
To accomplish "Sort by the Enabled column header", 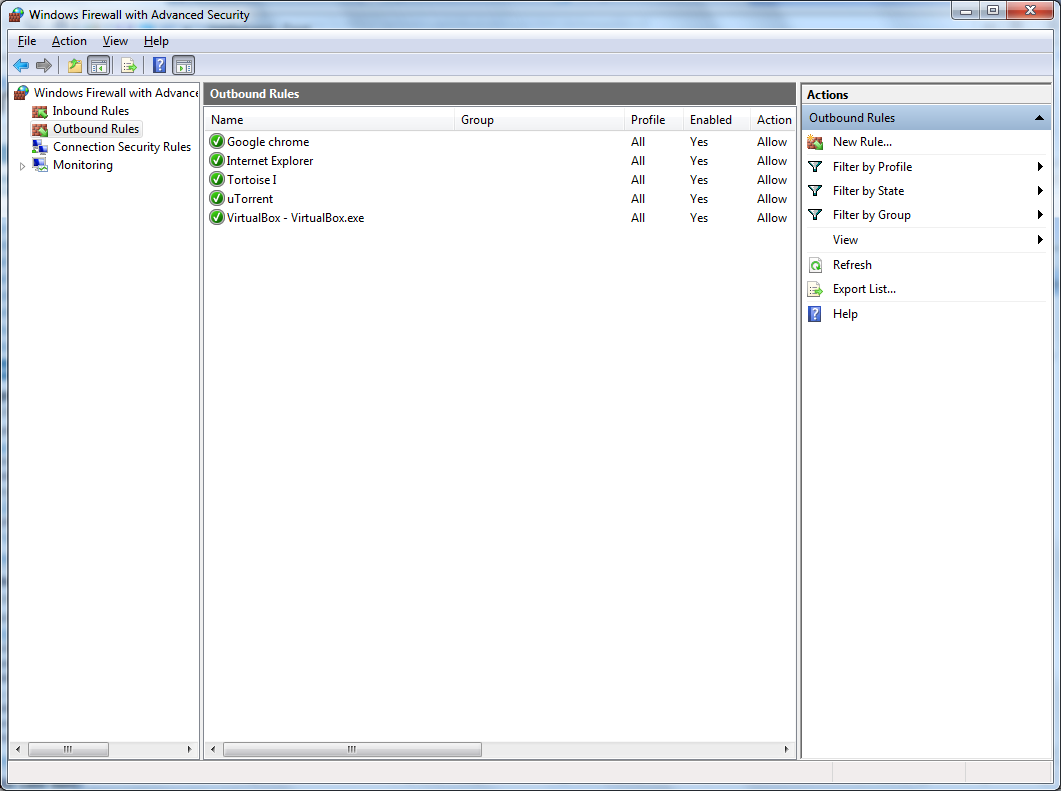I will (717, 120).
